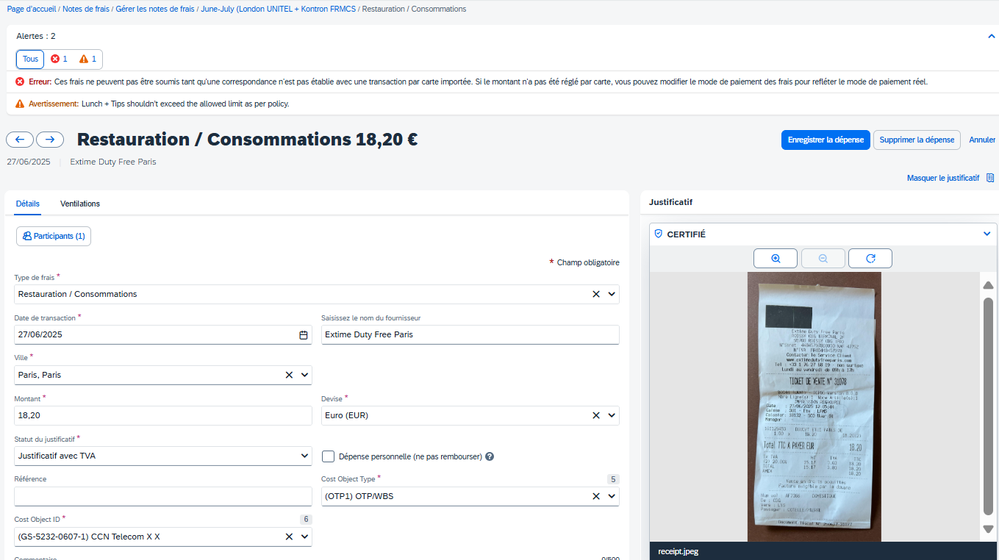Screen dimensions: 999x560
Task: Click the receipt panel icon beside Masquer
Action: (990, 178)
